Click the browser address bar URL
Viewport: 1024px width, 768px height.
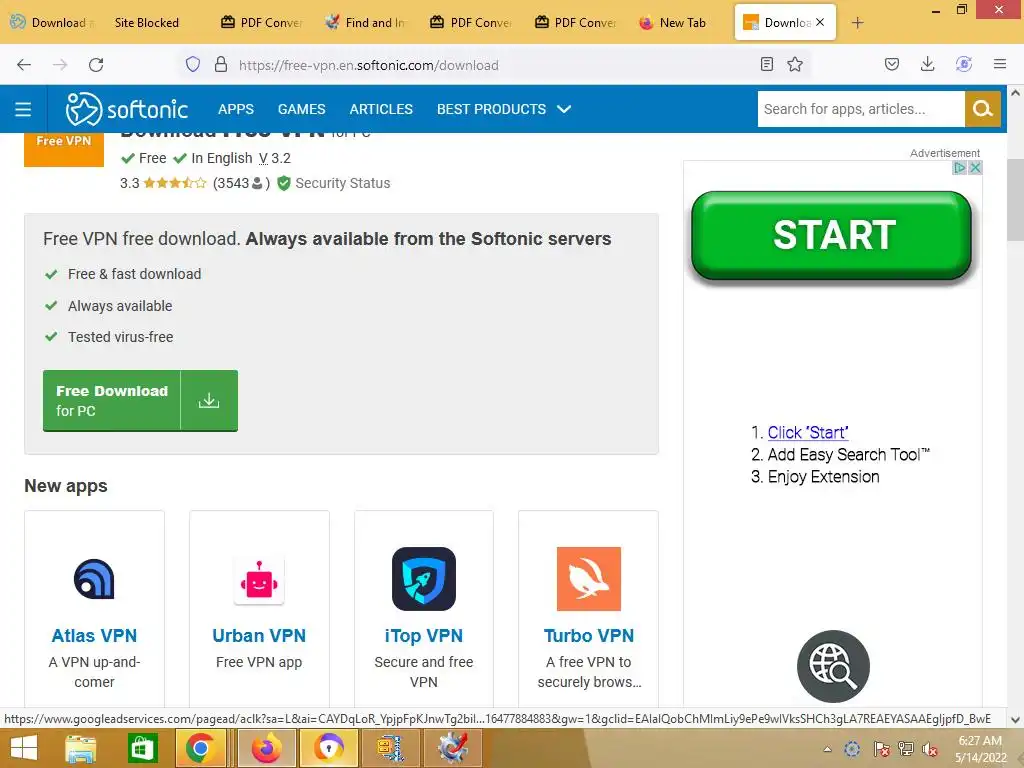369,65
